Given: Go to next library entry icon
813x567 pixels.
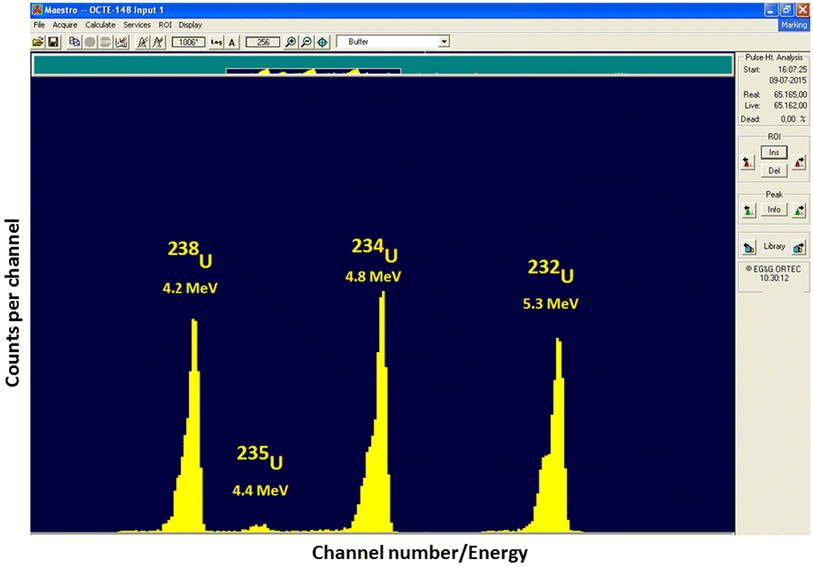Looking at the screenshot, I should tap(799, 247).
